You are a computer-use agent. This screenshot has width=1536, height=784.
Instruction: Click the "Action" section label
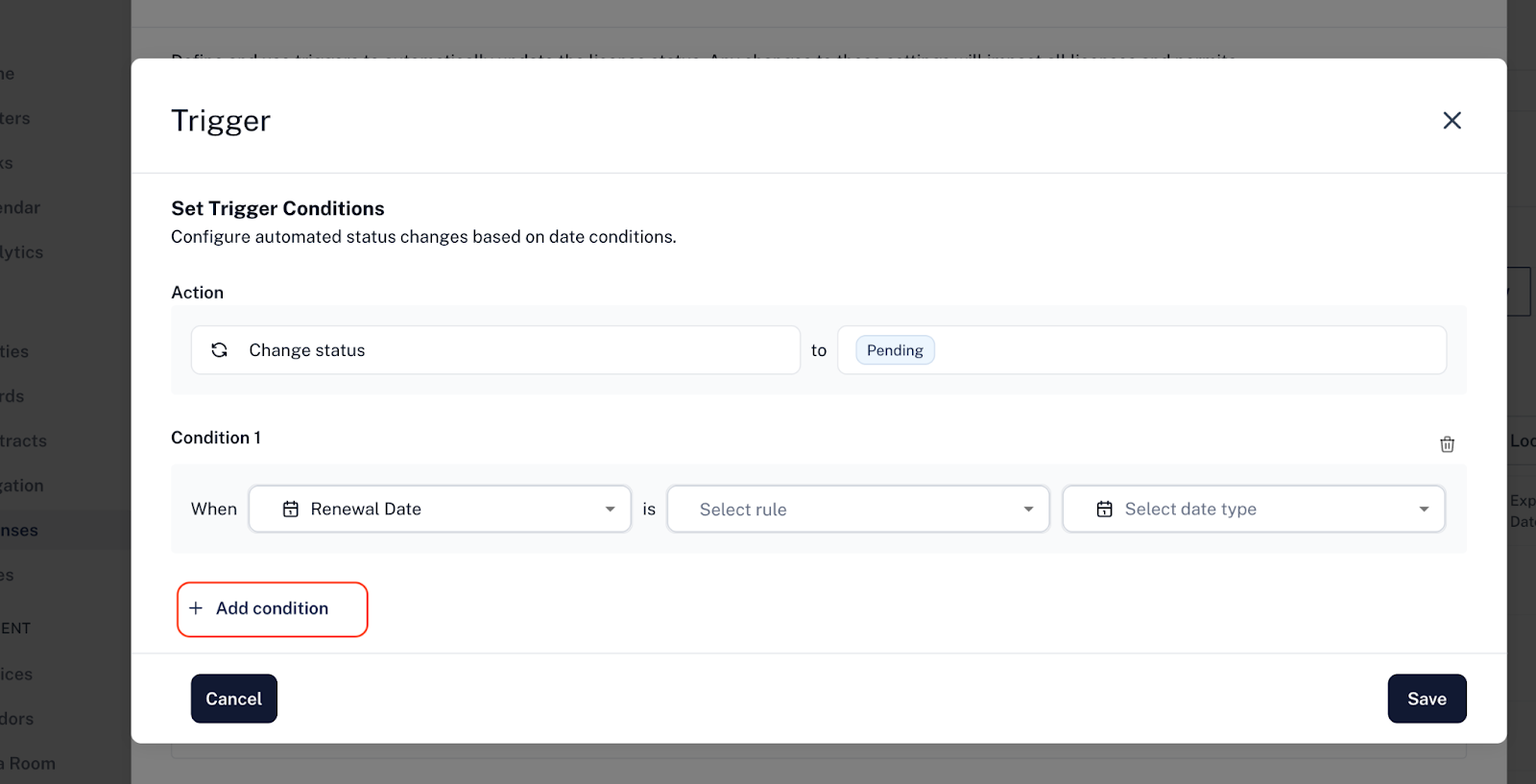click(x=197, y=293)
